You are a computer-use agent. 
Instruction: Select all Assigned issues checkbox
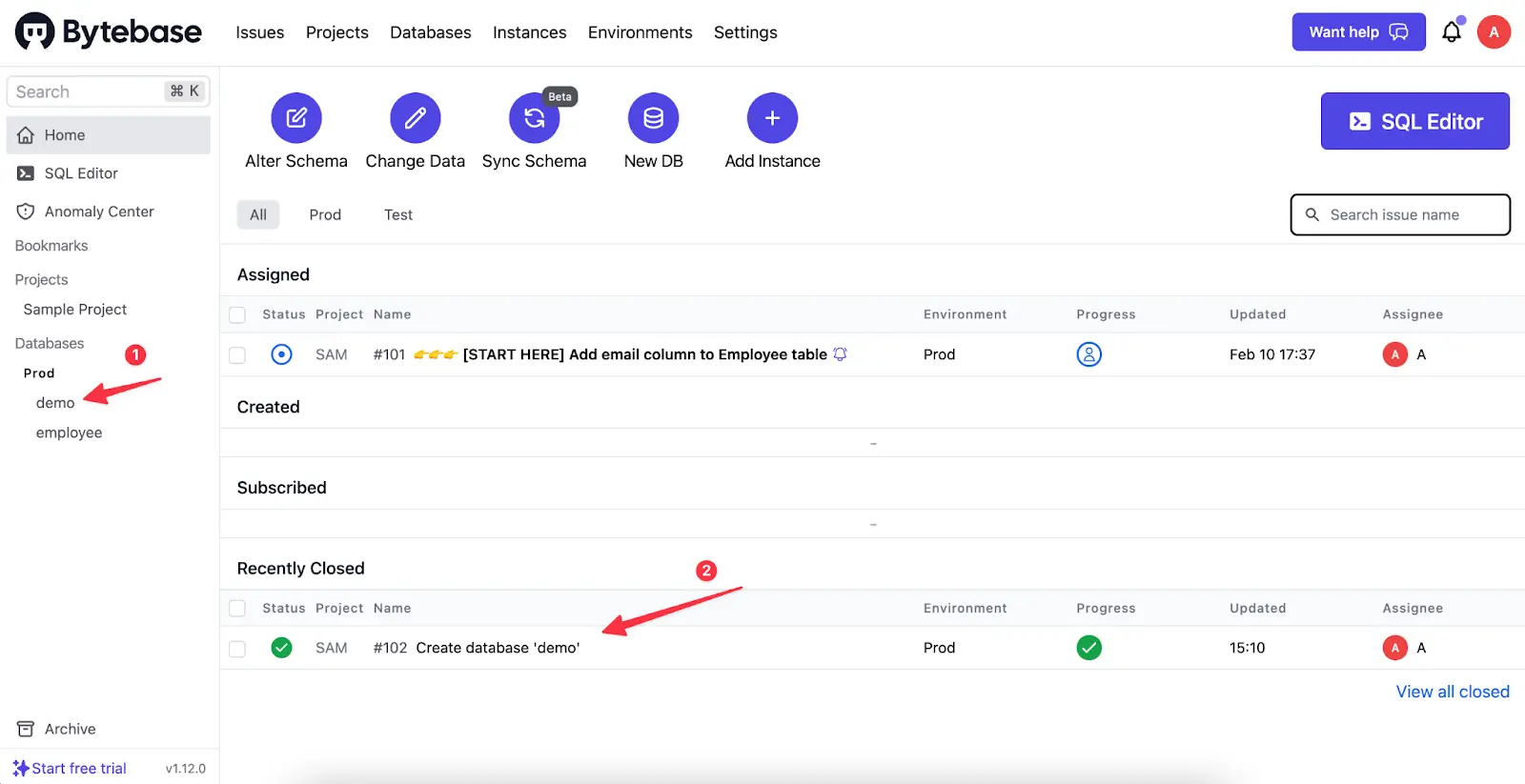237,314
